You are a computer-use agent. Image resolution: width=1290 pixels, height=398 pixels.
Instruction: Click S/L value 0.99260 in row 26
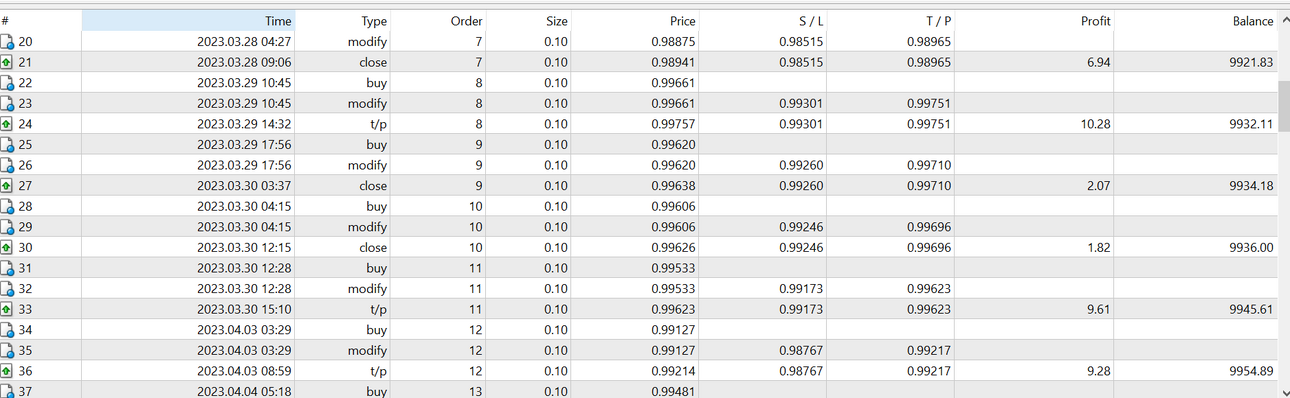coord(802,165)
